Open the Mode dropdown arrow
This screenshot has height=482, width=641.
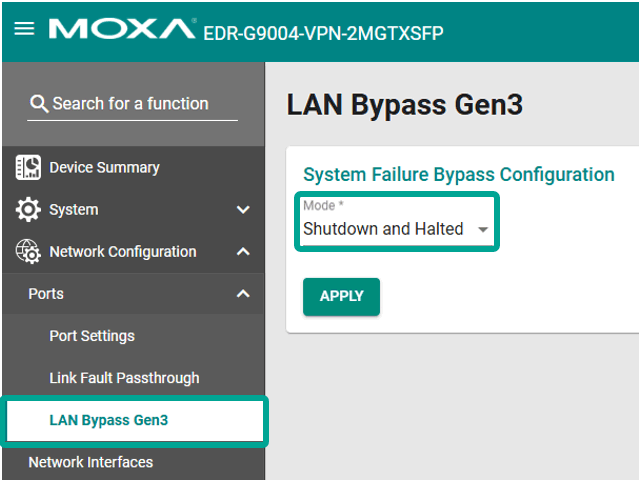[x=483, y=230]
